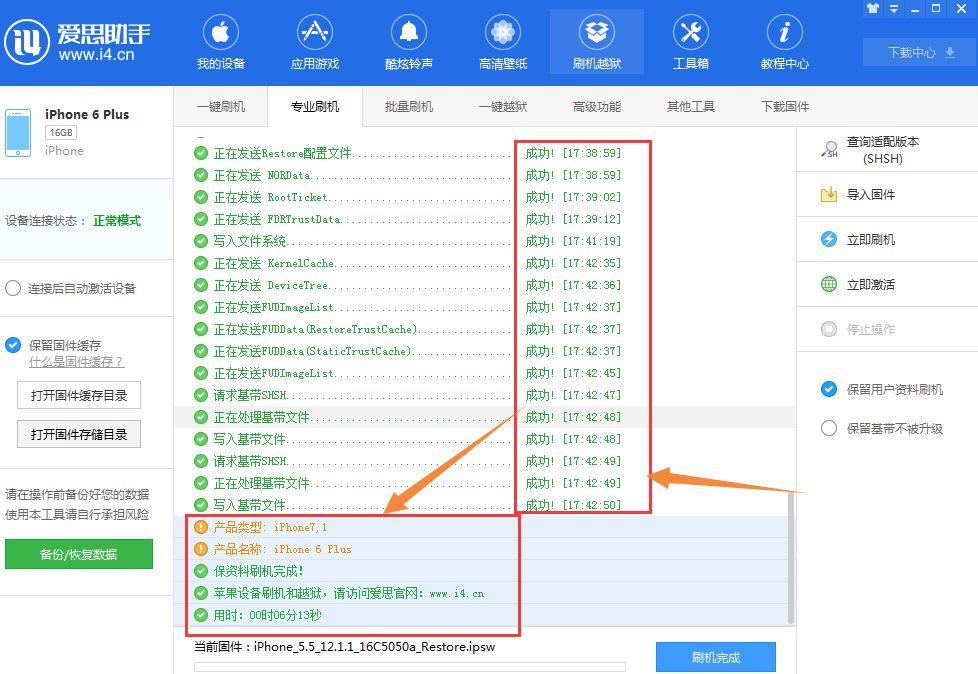Select the 正在发送 DeviceTree log row
Viewport: 978px width, 674px height.
tap(485, 285)
